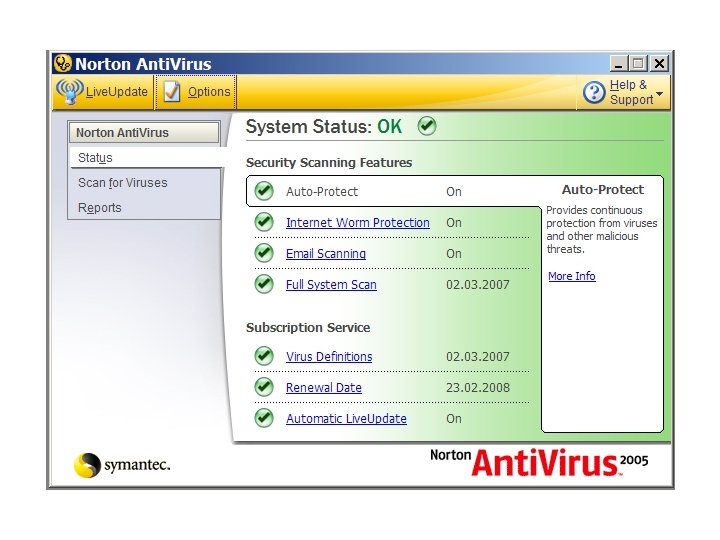Click the green check beside Email Scanning
The height and width of the screenshot is (540, 720).
pyautogui.click(x=264, y=253)
